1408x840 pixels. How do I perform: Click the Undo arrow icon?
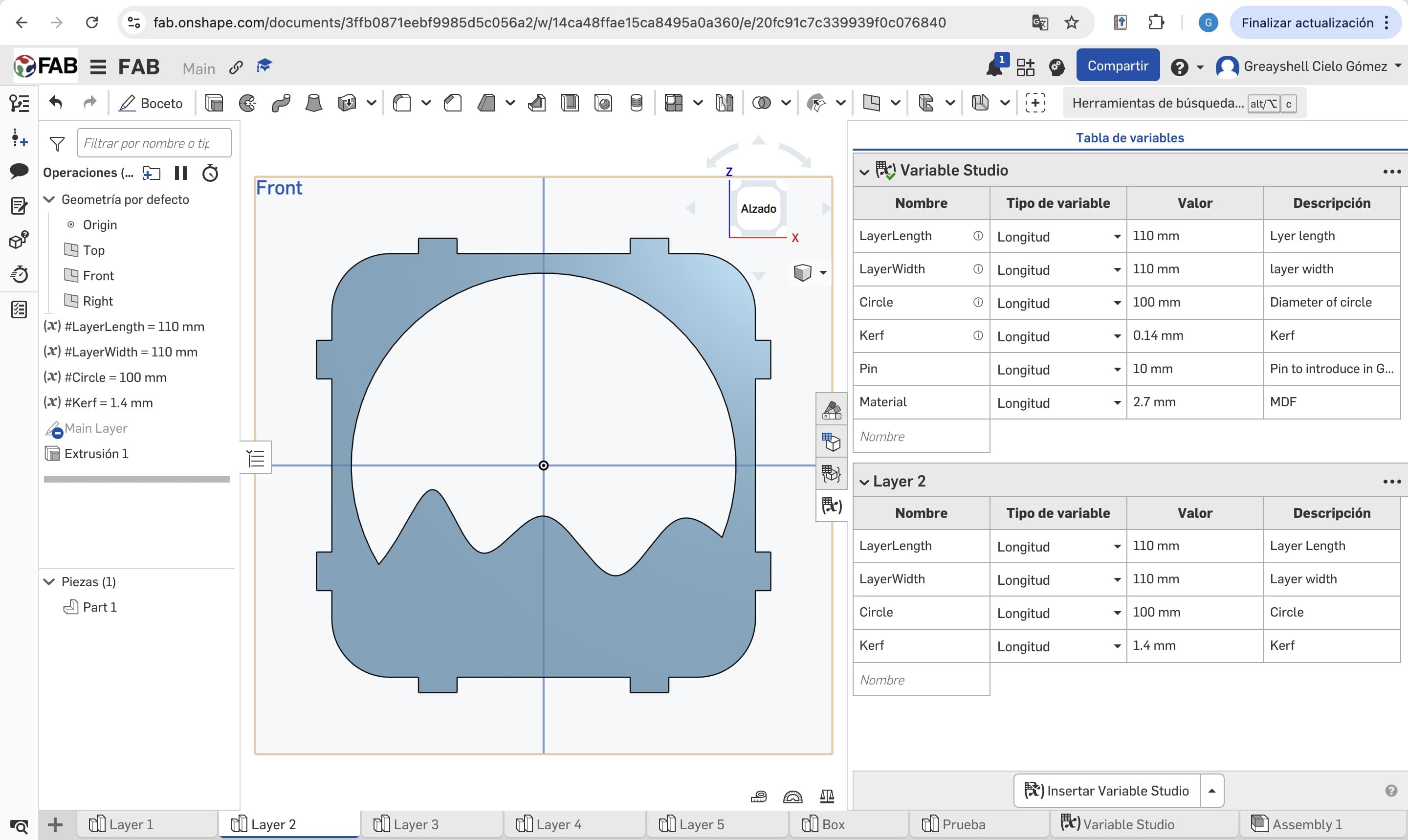coord(55,103)
